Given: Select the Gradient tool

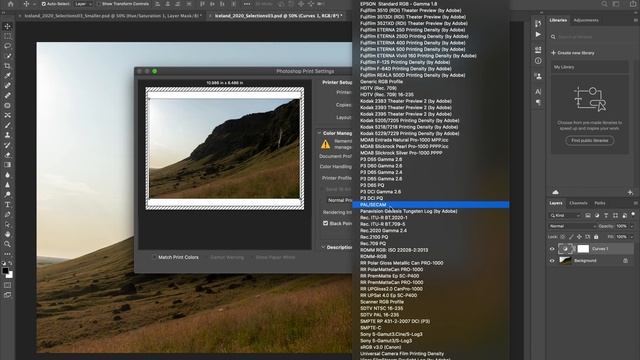Looking at the screenshot, I should pyautogui.click(x=7, y=165).
